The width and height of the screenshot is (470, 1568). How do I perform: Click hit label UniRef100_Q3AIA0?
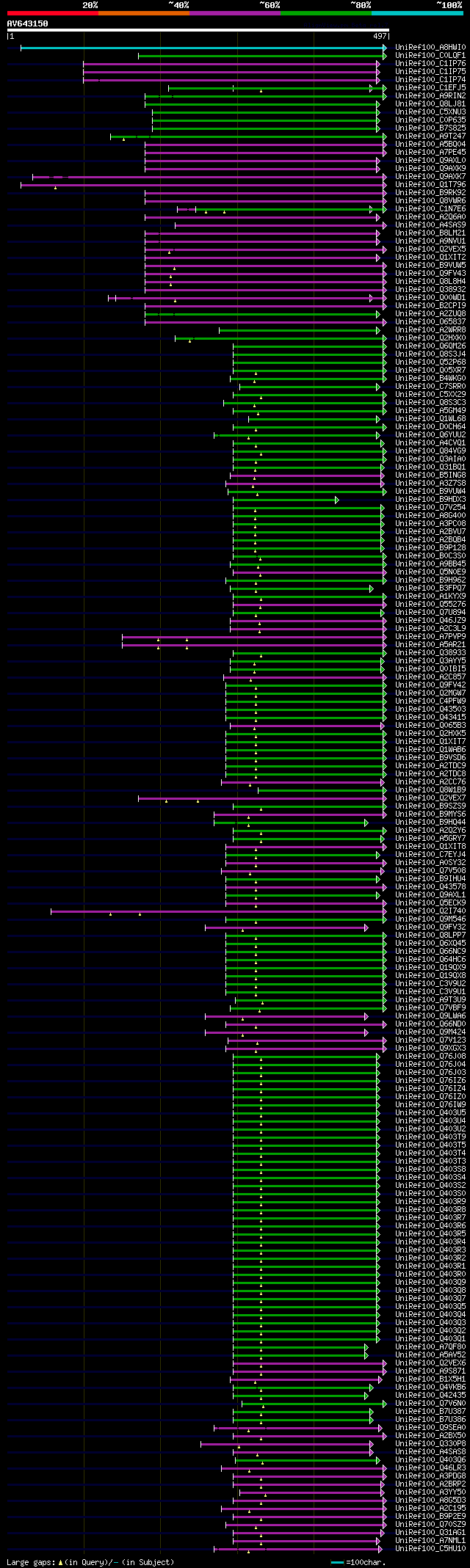click(x=430, y=459)
